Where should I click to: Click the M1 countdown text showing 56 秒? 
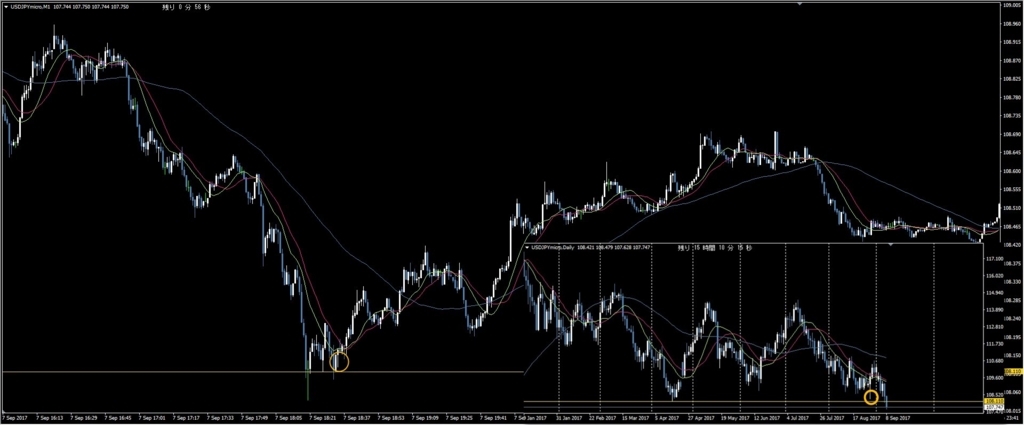pos(187,7)
